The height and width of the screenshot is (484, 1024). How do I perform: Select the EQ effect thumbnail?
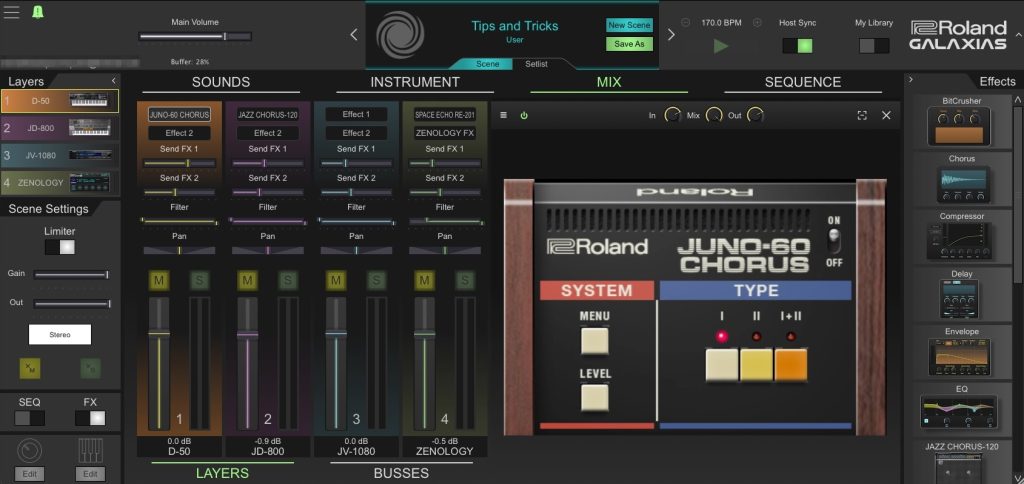point(959,412)
